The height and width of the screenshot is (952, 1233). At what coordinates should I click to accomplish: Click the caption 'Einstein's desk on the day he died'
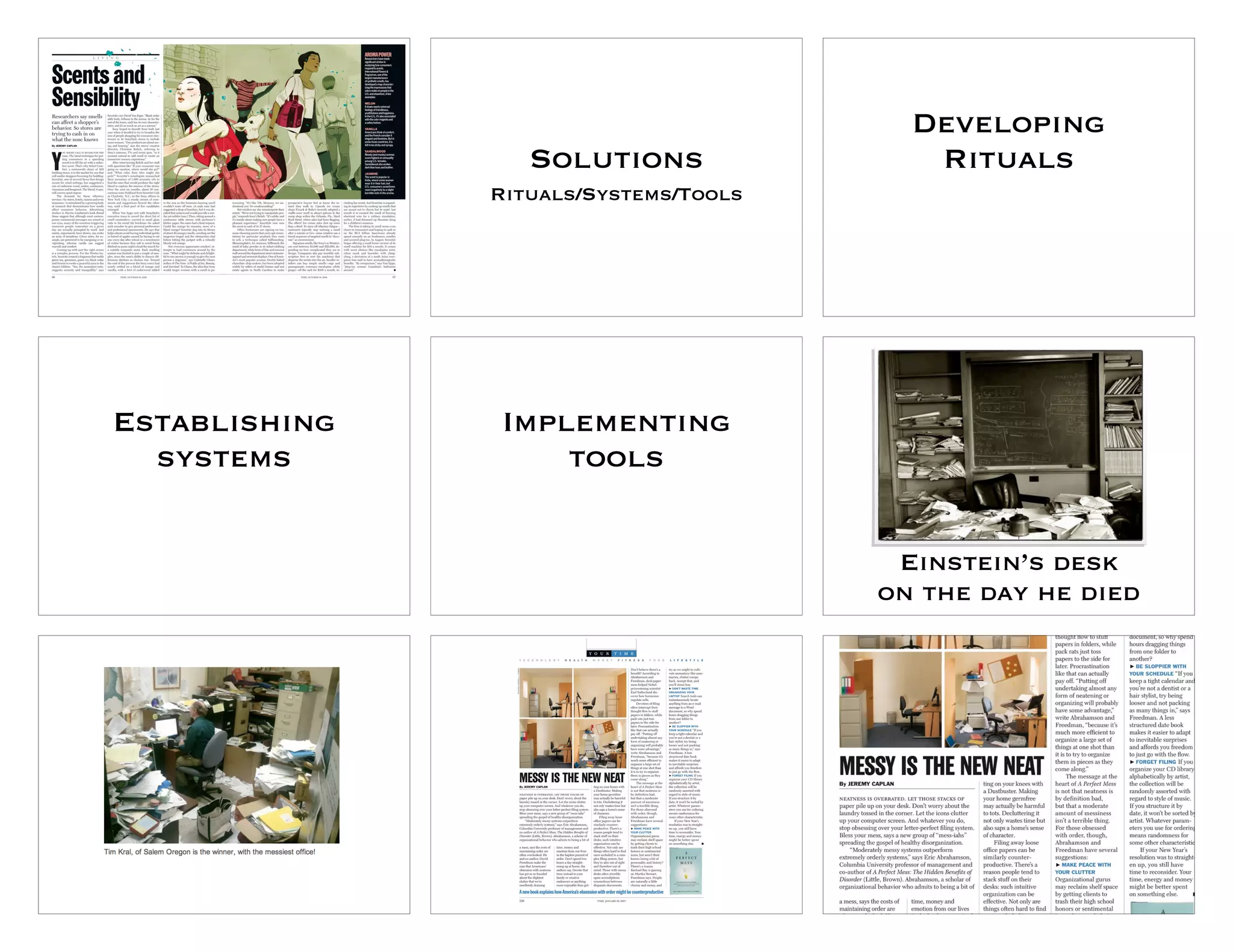[x=1009, y=578]
